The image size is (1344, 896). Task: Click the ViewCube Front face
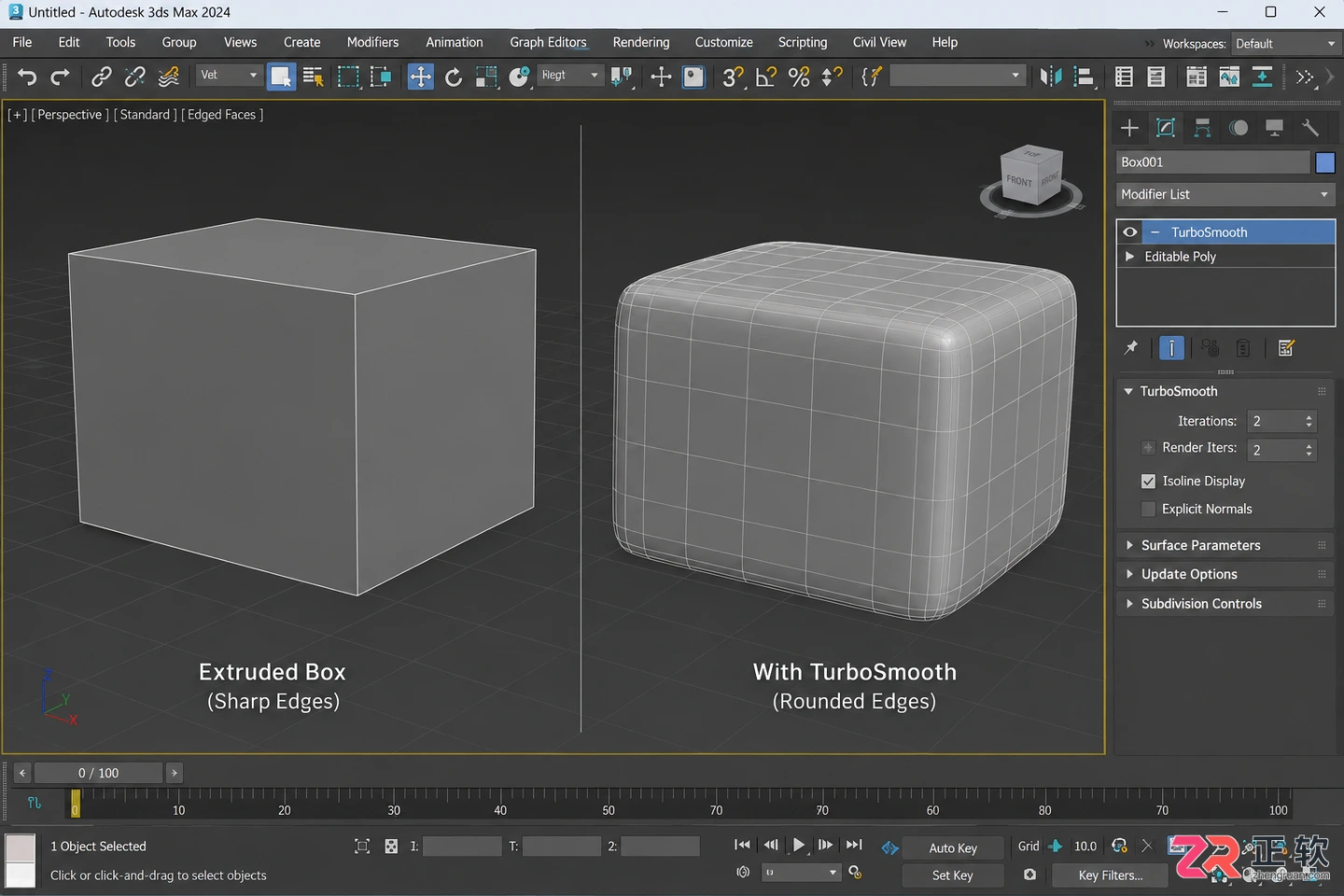1018,181
